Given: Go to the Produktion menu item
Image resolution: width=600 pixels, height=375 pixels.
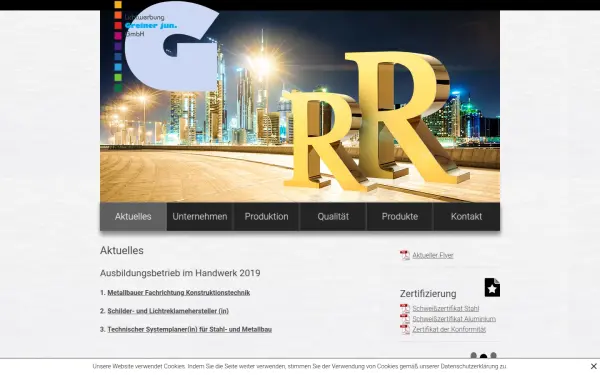Looking at the screenshot, I should point(266,217).
